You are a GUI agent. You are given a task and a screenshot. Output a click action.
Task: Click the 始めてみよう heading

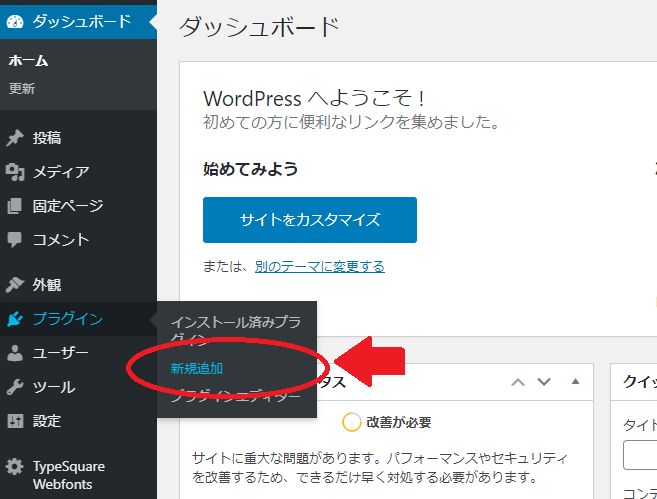click(251, 169)
